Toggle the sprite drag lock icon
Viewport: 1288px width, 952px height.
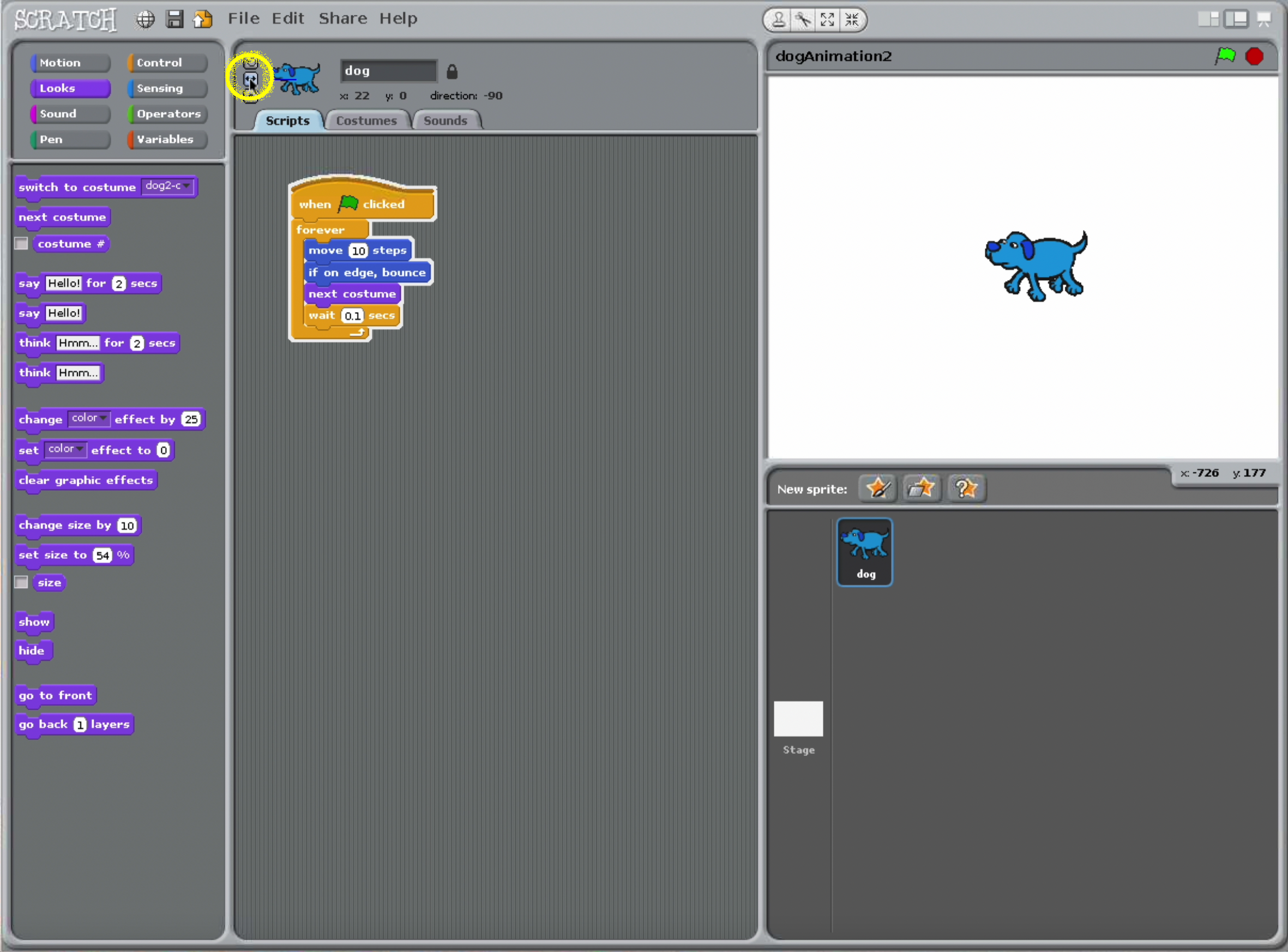(452, 71)
